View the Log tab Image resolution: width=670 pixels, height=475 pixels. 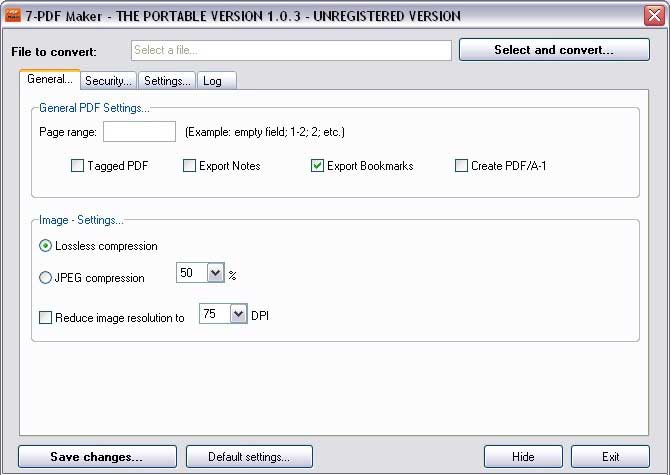tap(217, 81)
